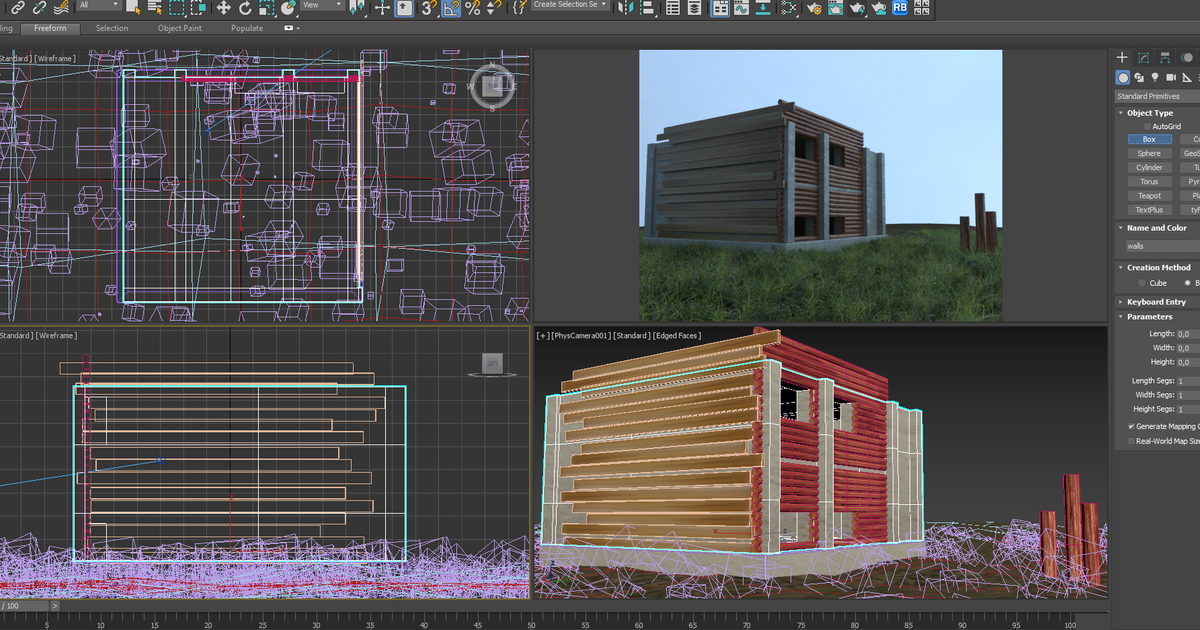Screen dimensions: 1200x630
Task: Activate the Bind to Space Warp tool
Action: [61, 7]
